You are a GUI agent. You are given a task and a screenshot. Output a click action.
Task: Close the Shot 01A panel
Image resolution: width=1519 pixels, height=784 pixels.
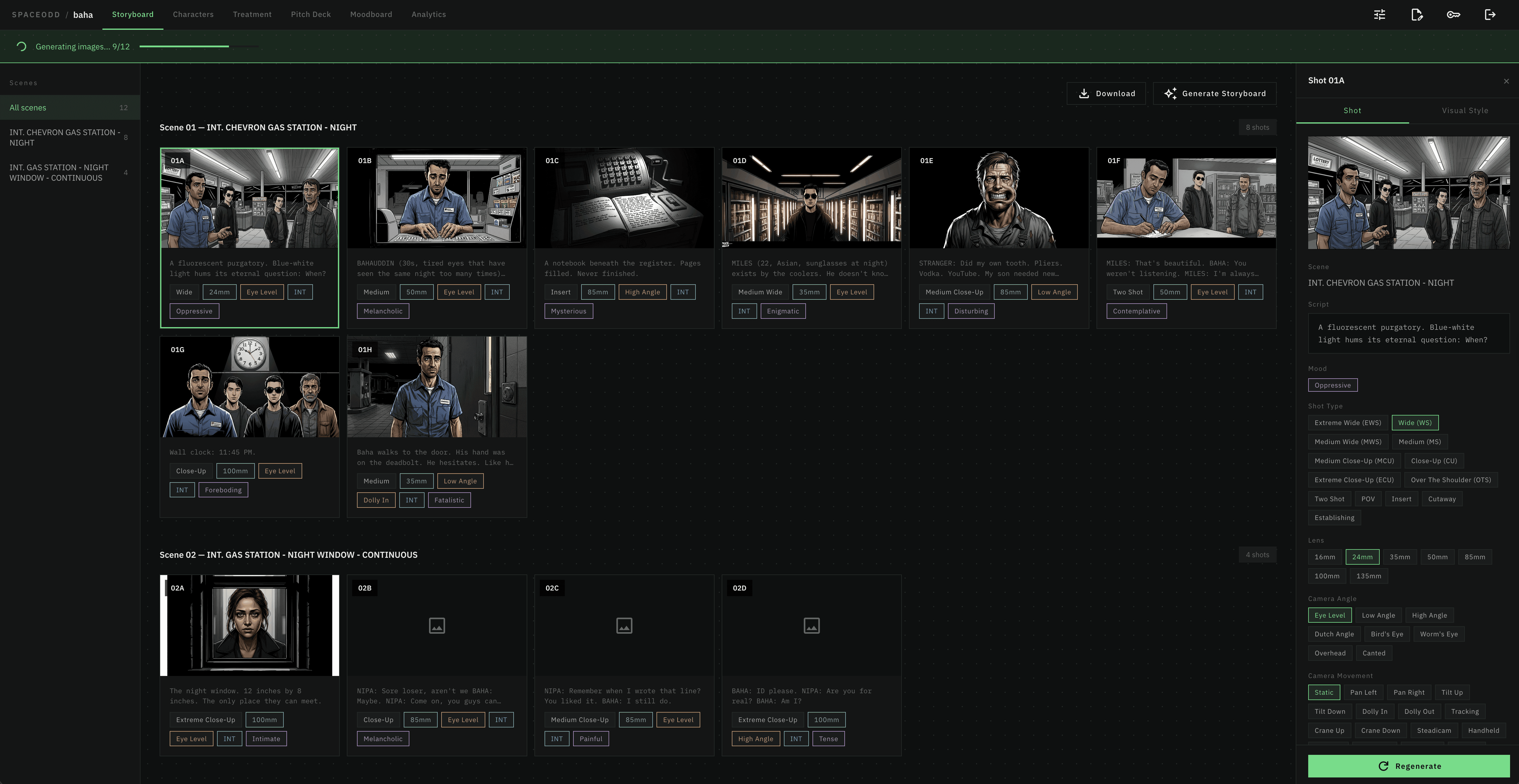(1506, 81)
